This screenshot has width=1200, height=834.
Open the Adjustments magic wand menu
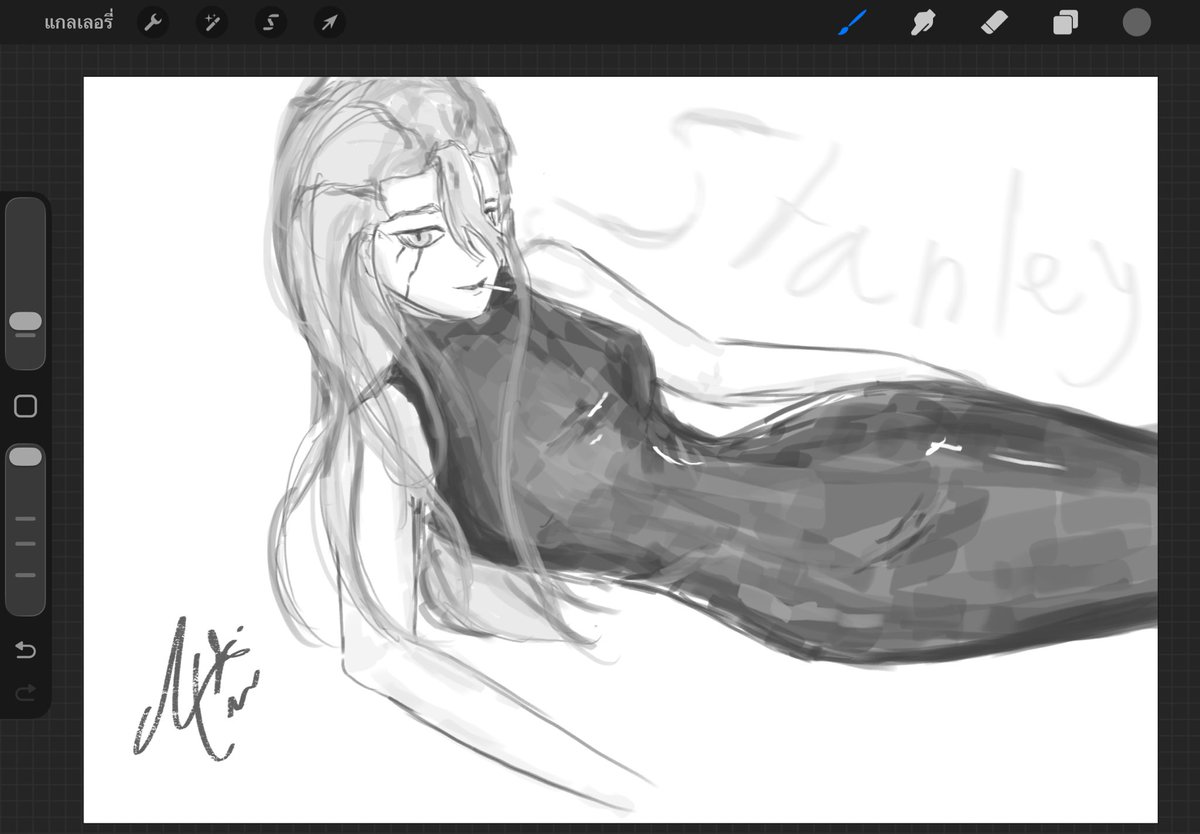click(x=212, y=22)
